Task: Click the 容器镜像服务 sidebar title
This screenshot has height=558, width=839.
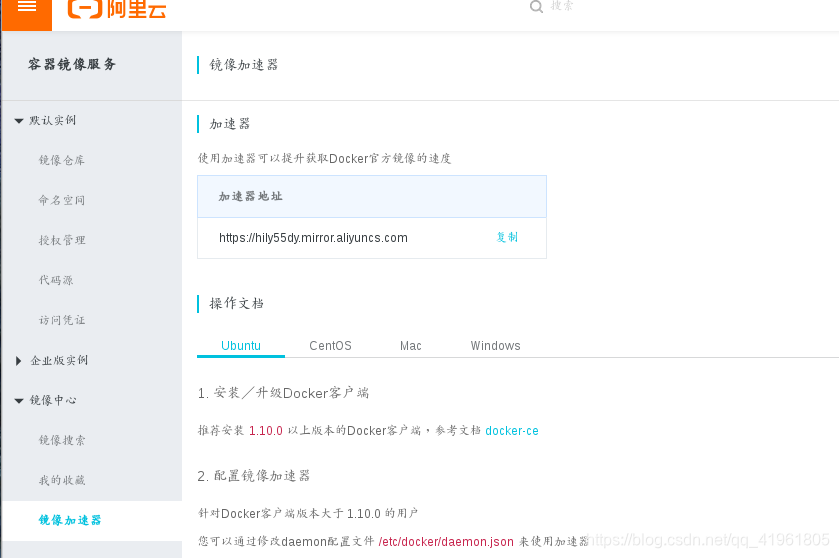Action: tap(72, 64)
